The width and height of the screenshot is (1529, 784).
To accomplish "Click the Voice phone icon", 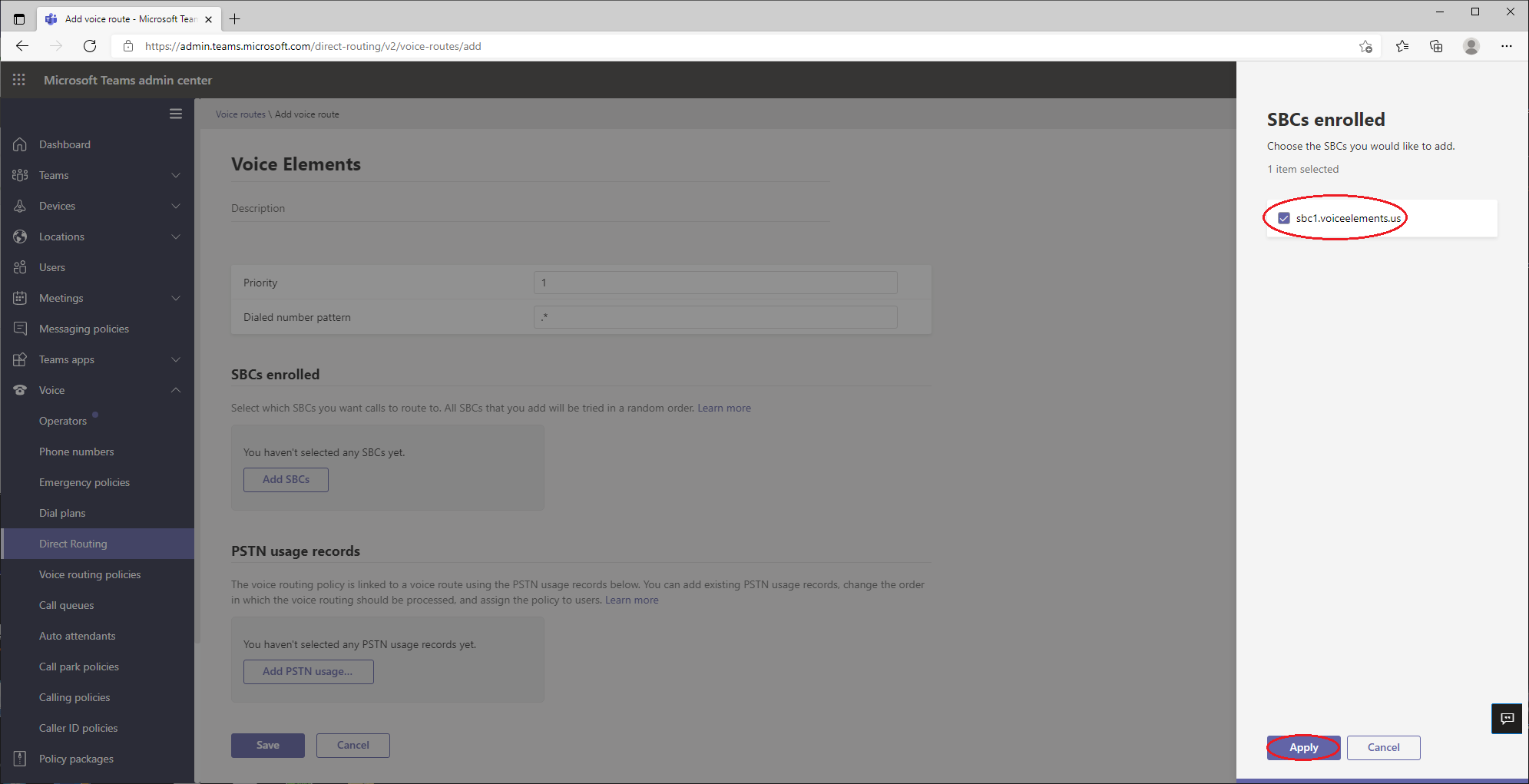I will (x=20, y=390).
